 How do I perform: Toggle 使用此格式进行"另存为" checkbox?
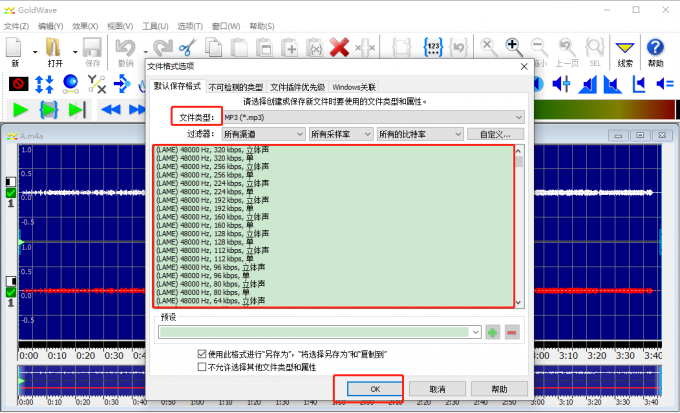tap(202, 354)
